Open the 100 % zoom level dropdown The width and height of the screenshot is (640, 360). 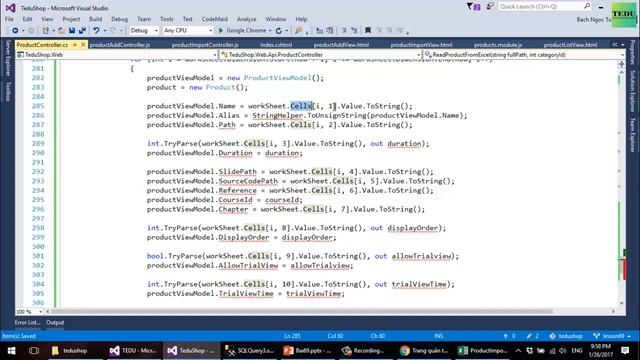click(29, 312)
